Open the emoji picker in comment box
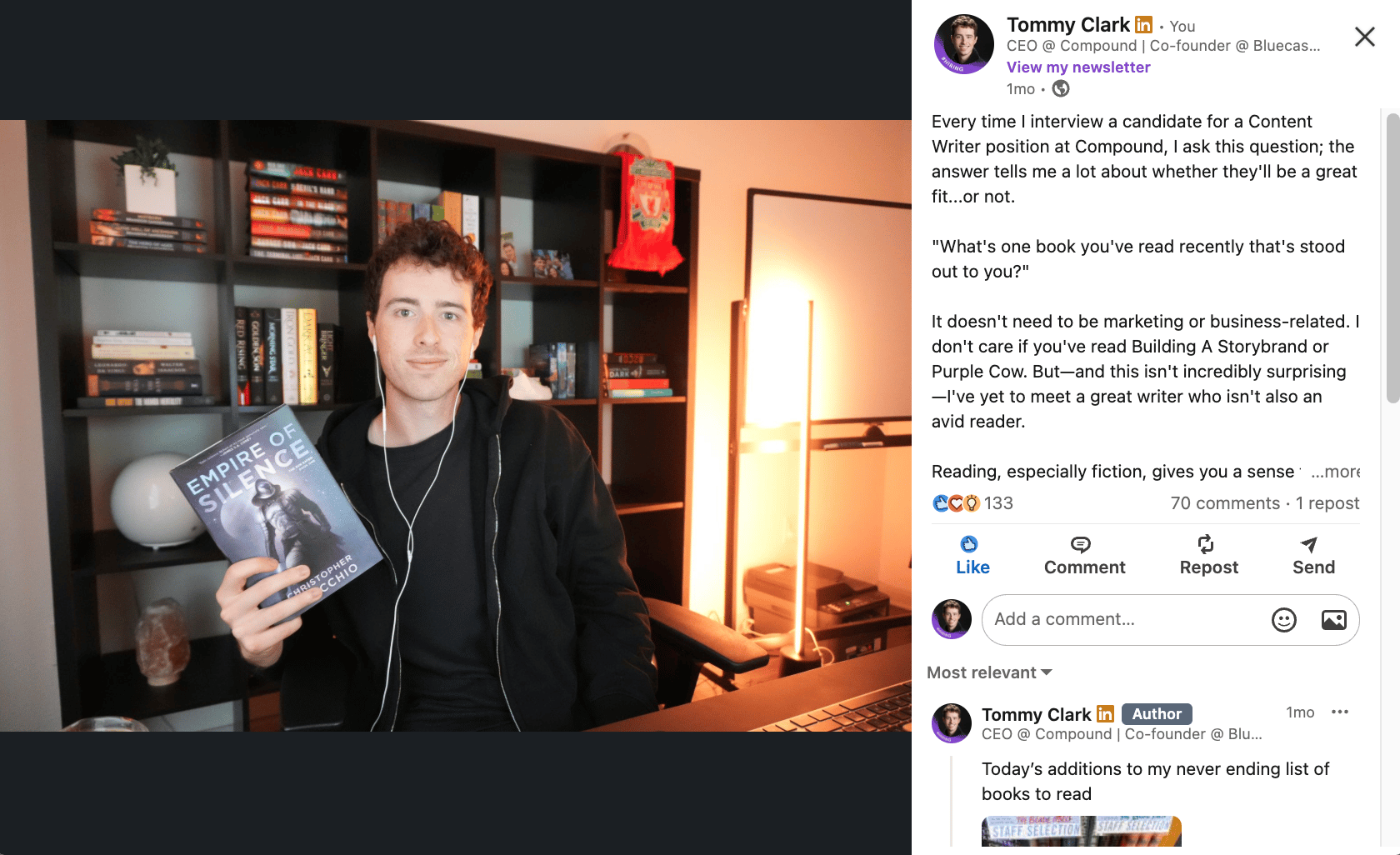This screenshot has height=855, width=1400. 1283,620
